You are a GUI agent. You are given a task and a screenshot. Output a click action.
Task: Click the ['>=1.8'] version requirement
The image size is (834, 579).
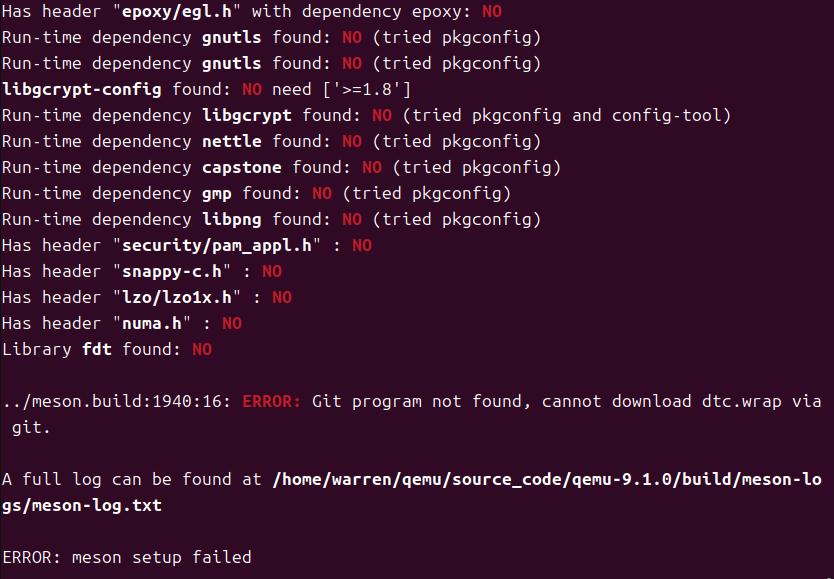pyautogui.click(x=367, y=89)
